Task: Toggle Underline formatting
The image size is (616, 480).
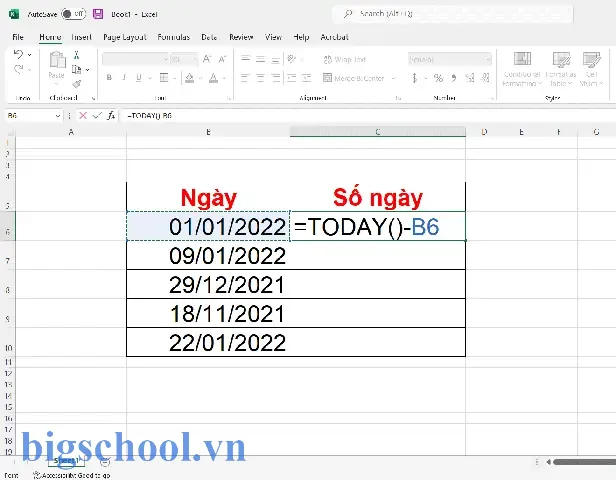Action: pyautogui.click(x=139, y=78)
